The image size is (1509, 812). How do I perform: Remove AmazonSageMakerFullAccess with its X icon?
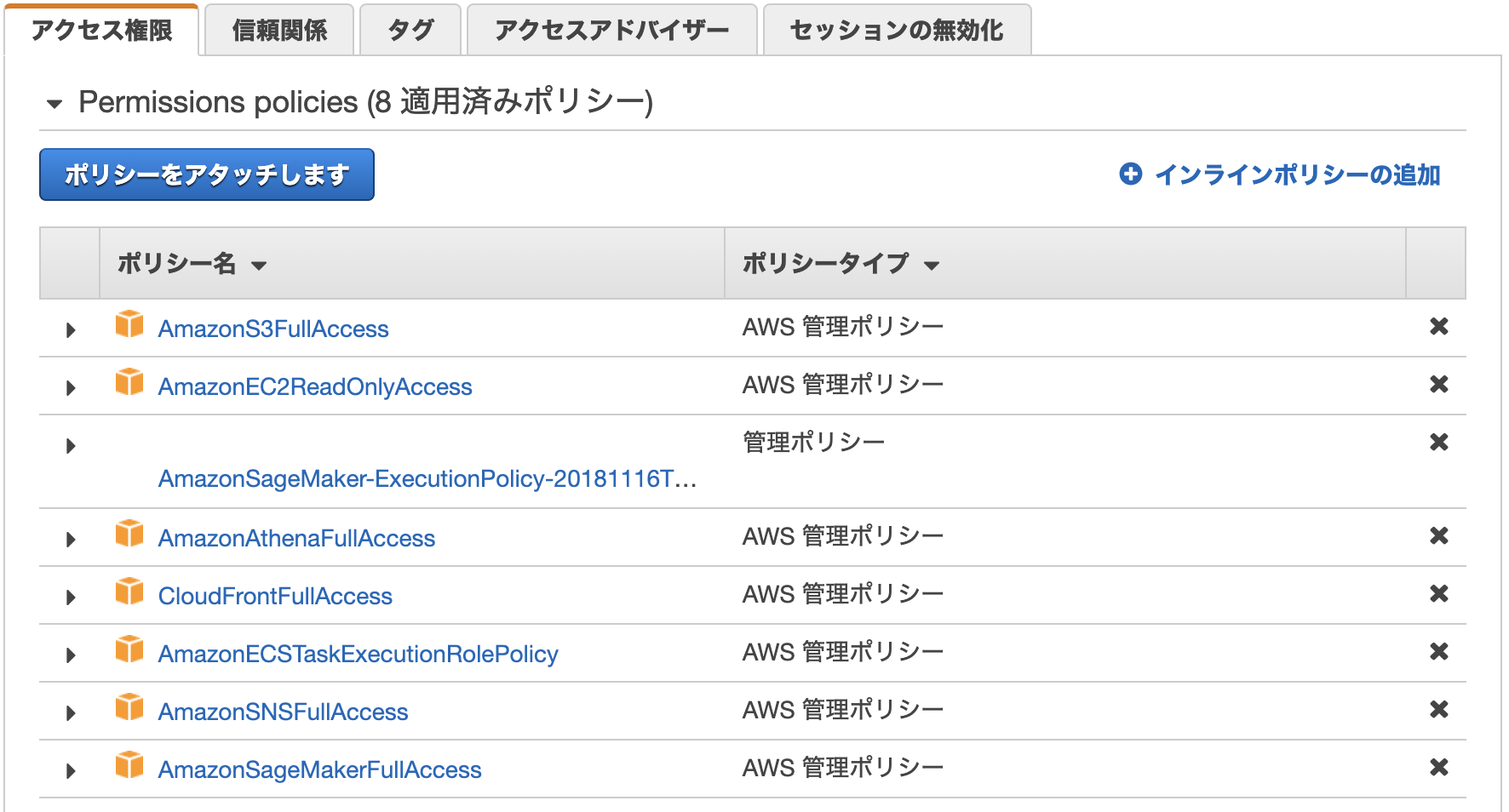(x=1439, y=767)
